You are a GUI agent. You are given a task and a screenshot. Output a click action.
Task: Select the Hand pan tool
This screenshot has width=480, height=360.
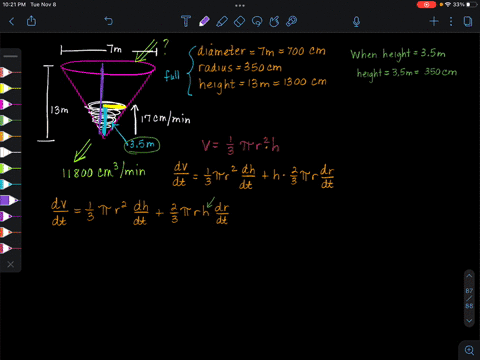(x=274, y=21)
